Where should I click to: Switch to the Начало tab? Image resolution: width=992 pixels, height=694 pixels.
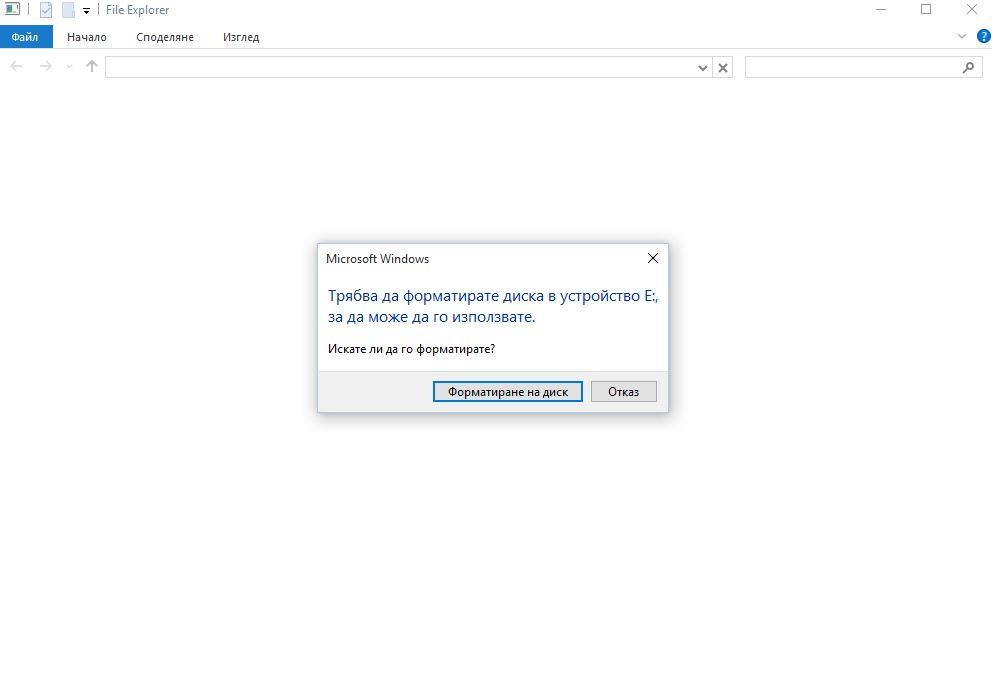pos(87,37)
